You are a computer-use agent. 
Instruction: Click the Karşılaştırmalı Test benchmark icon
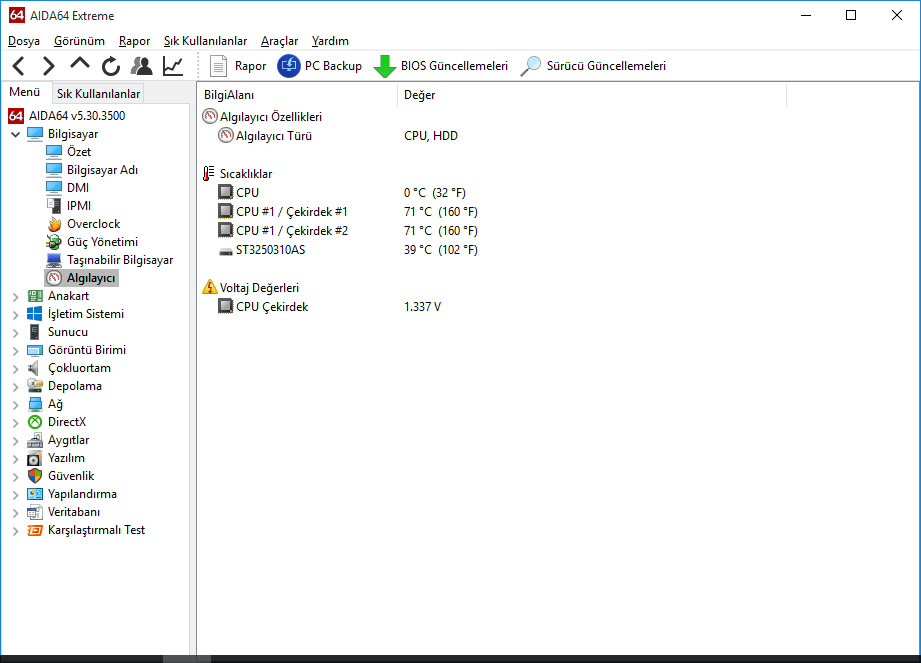(x=35, y=530)
